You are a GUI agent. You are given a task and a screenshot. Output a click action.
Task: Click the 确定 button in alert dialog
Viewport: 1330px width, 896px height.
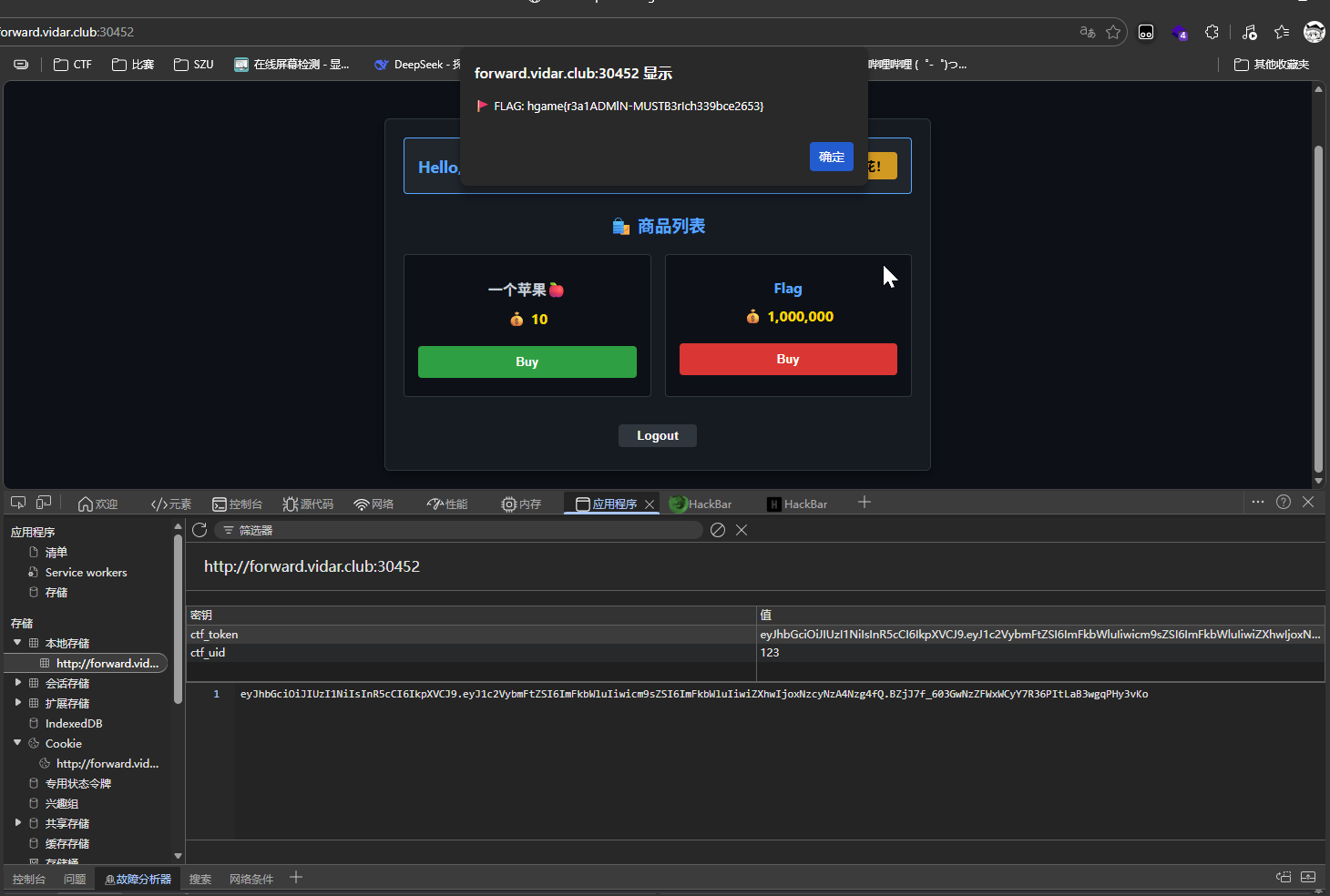tap(831, 157)
